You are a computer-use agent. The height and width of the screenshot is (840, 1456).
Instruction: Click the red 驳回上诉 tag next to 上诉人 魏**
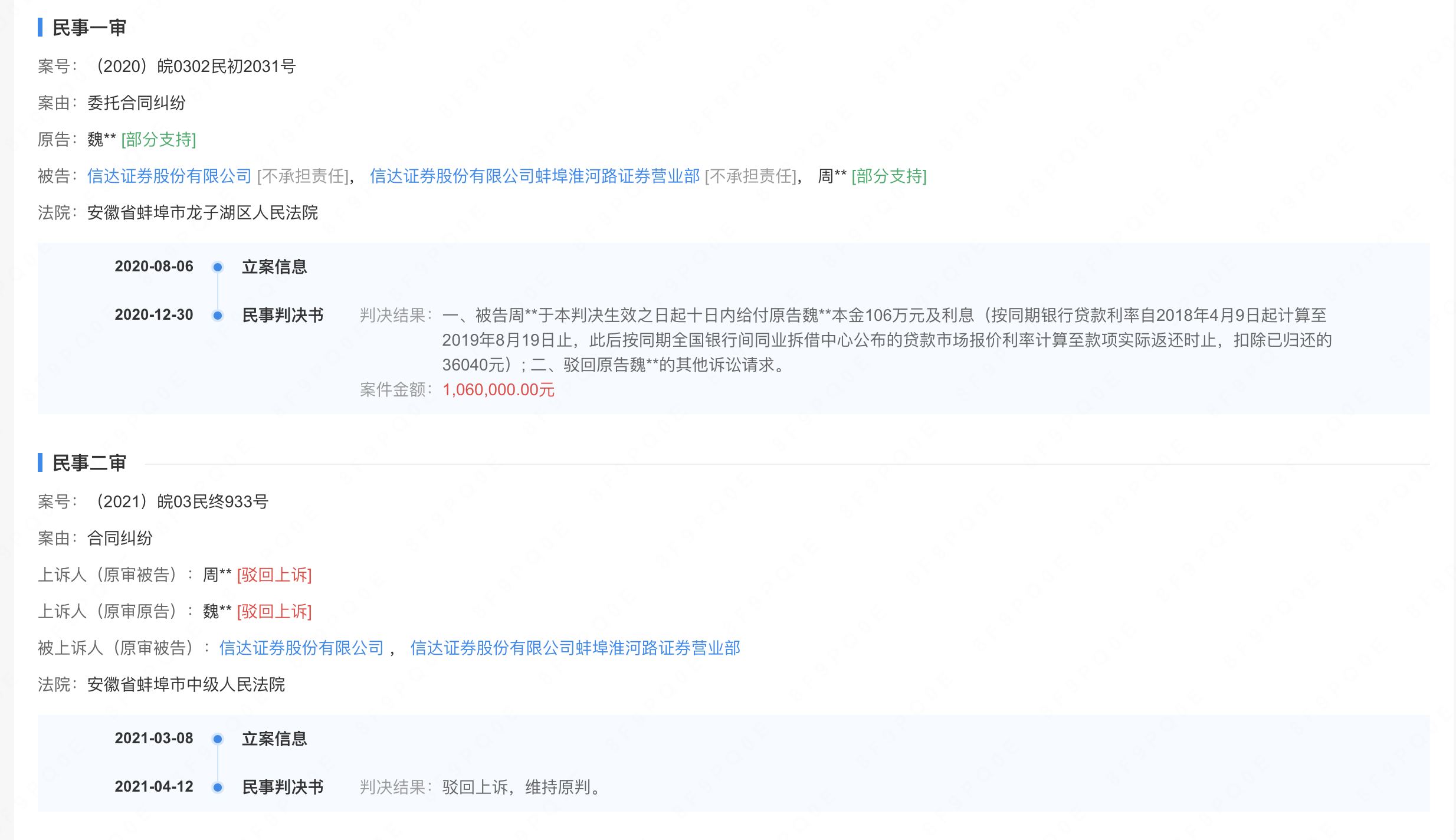click(274, 612)
